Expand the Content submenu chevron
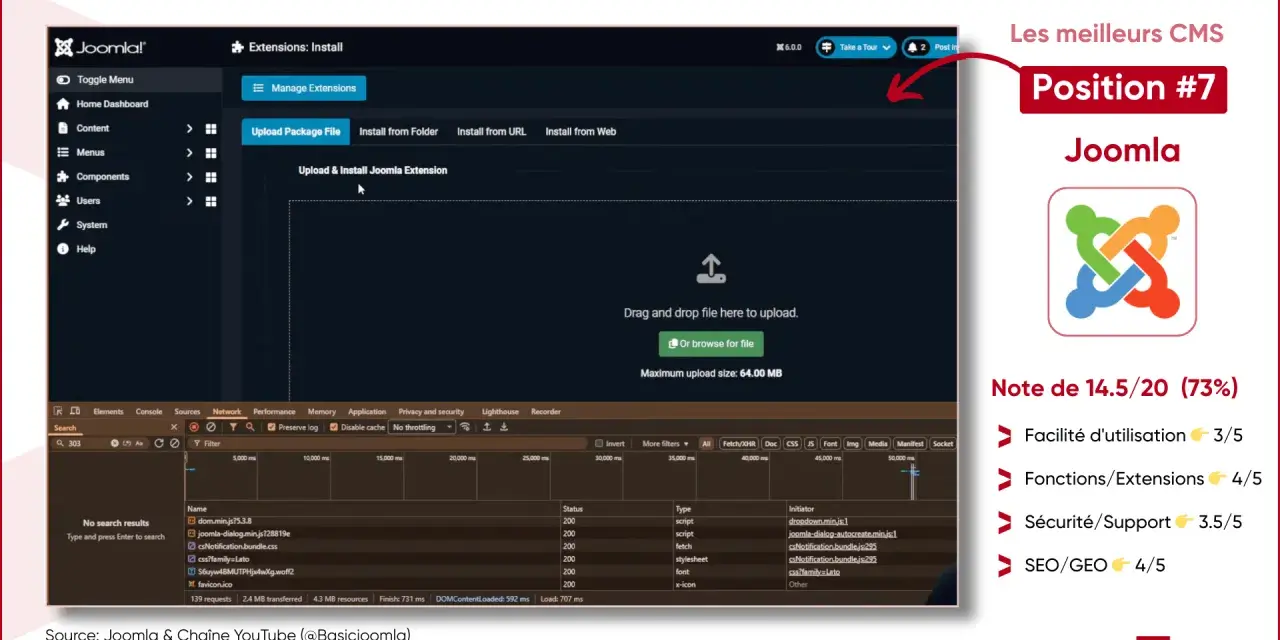This screenshot has height=640, width=1280. coord(189,129)
